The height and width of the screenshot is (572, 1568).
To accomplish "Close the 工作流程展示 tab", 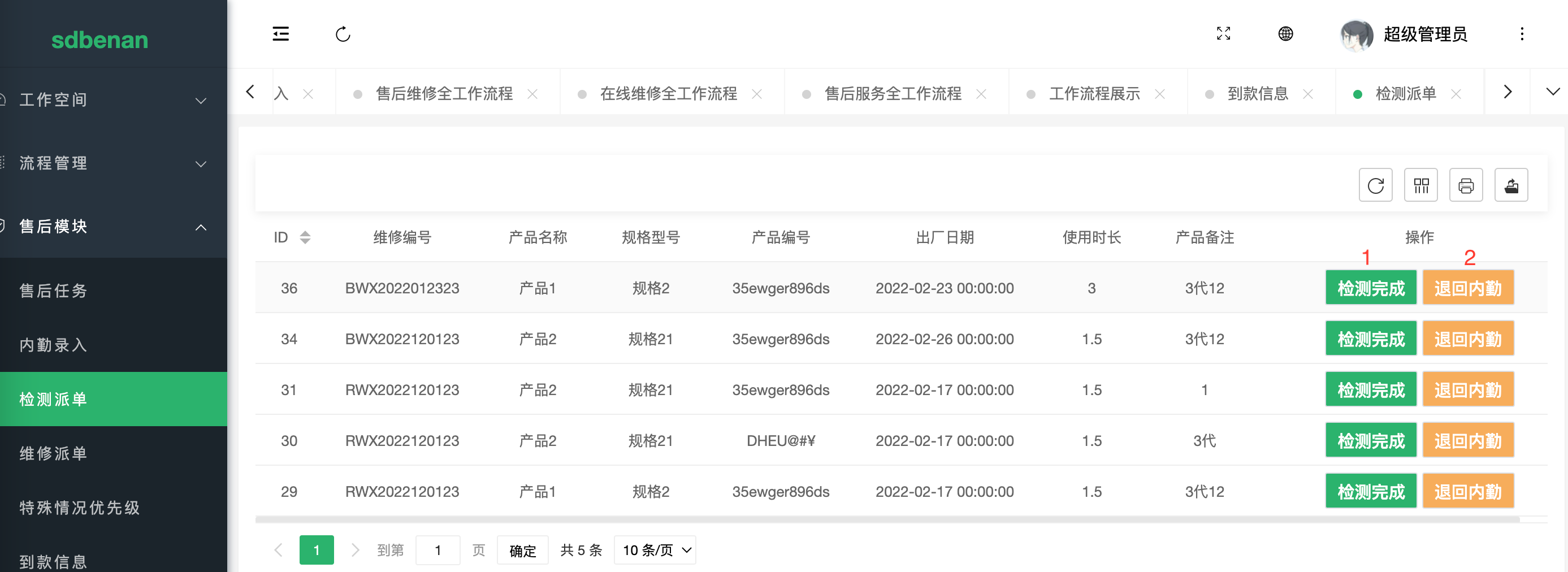I will (x=1159, y=94).
